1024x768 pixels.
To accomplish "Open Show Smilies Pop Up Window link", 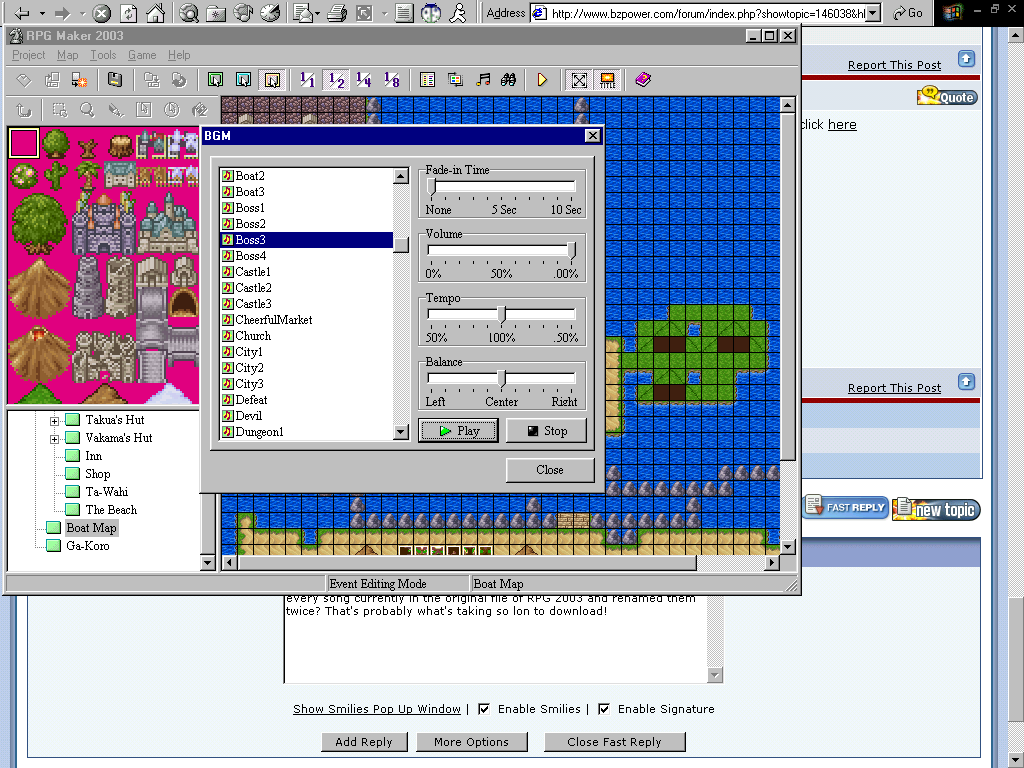I will coord(377,709).
